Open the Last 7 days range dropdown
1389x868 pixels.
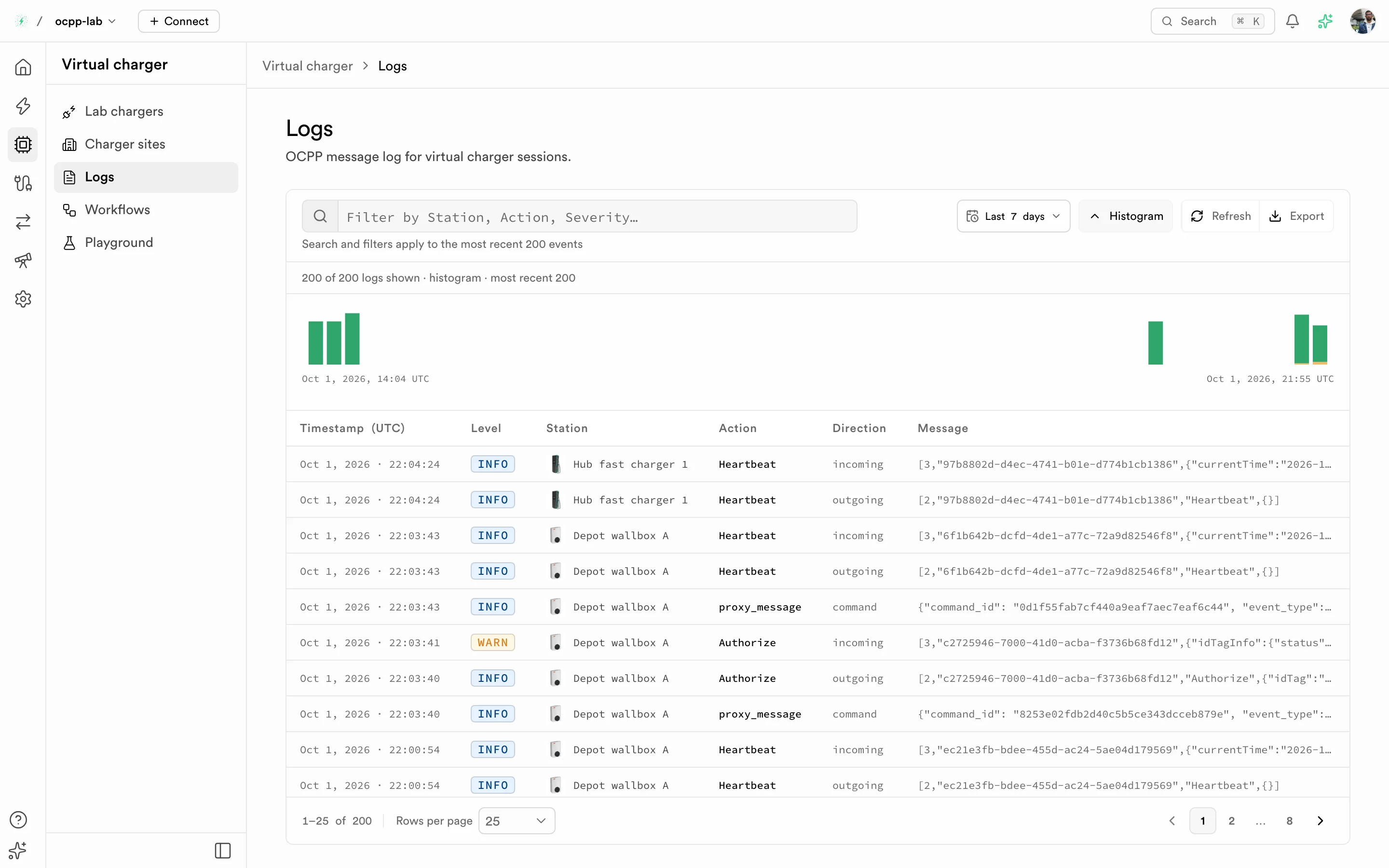pyautogui.click(x=1013, y=217)
